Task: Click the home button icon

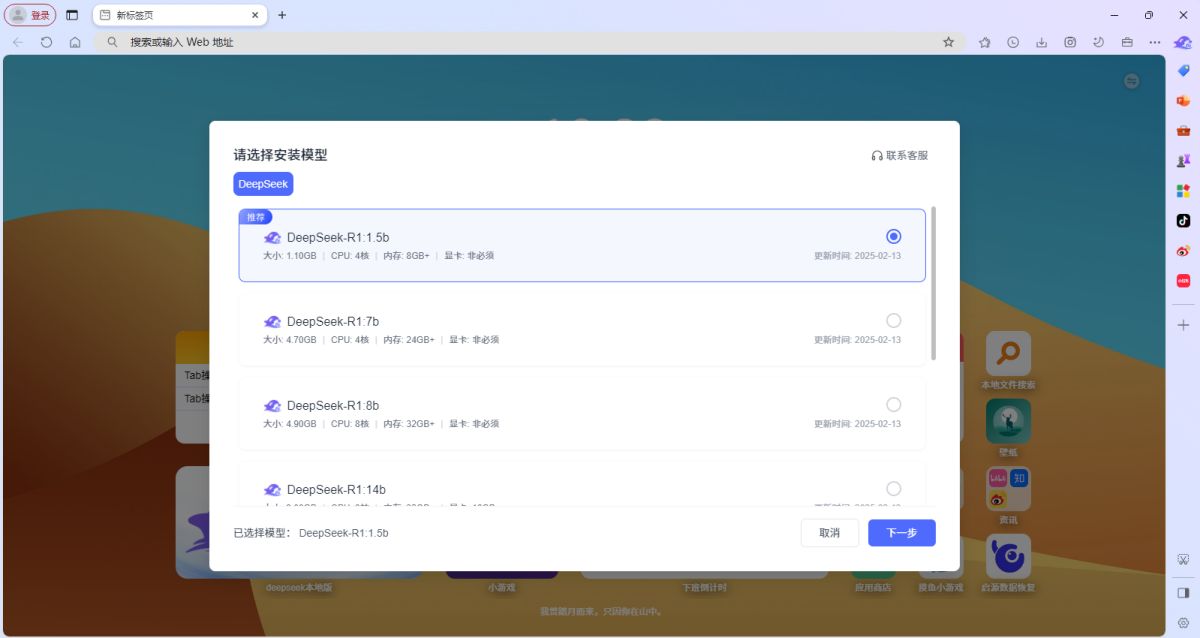Action: [75, 42]
